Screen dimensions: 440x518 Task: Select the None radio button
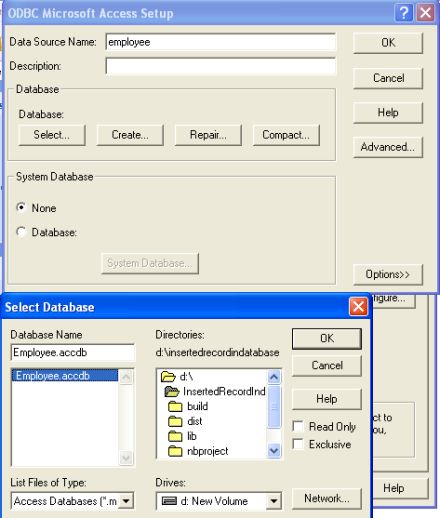coord(21,207)
